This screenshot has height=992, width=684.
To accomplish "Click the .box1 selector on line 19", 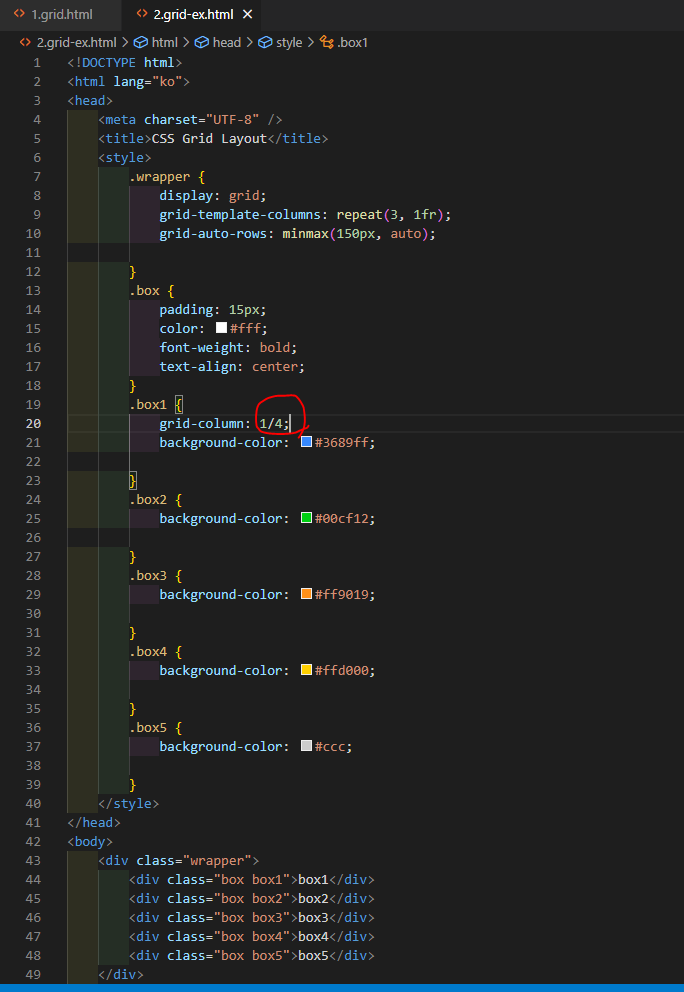I will pyautogui.click(x=148, y=404).
